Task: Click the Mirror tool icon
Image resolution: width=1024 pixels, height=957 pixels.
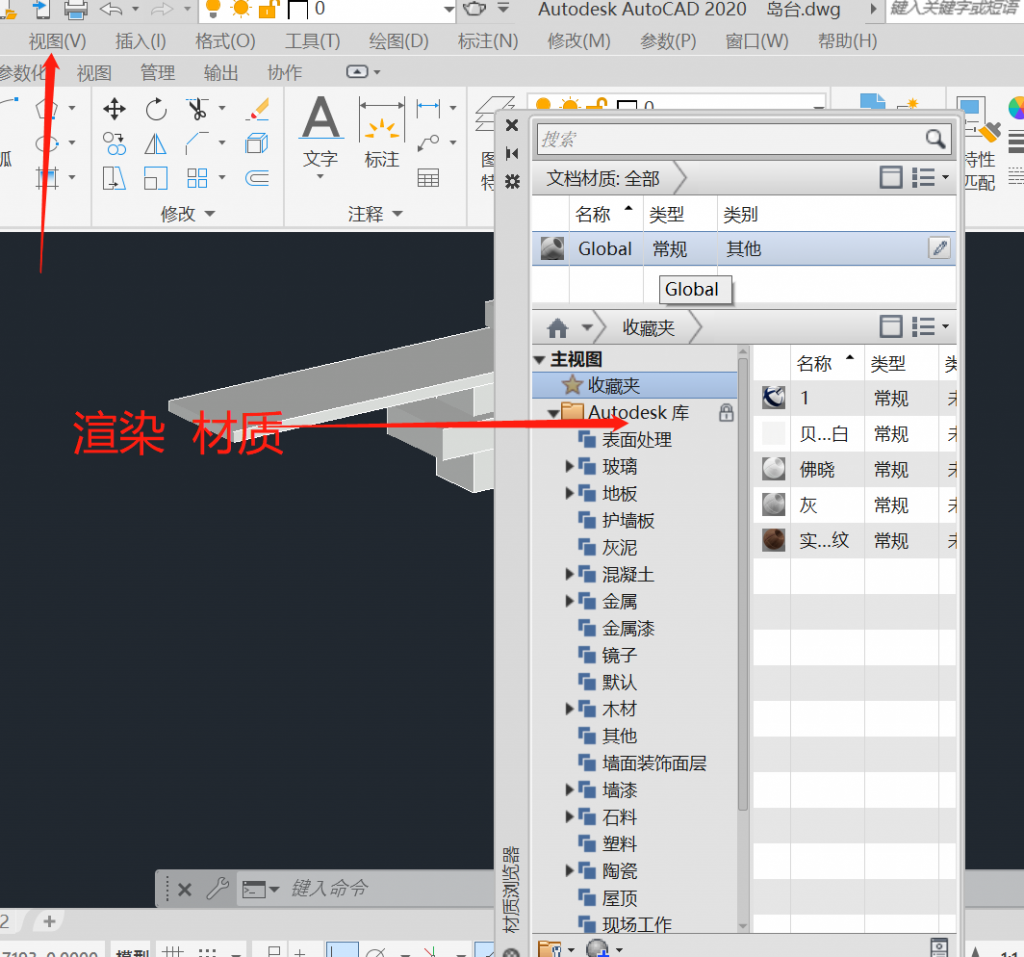Action: [x=156, y=144]
